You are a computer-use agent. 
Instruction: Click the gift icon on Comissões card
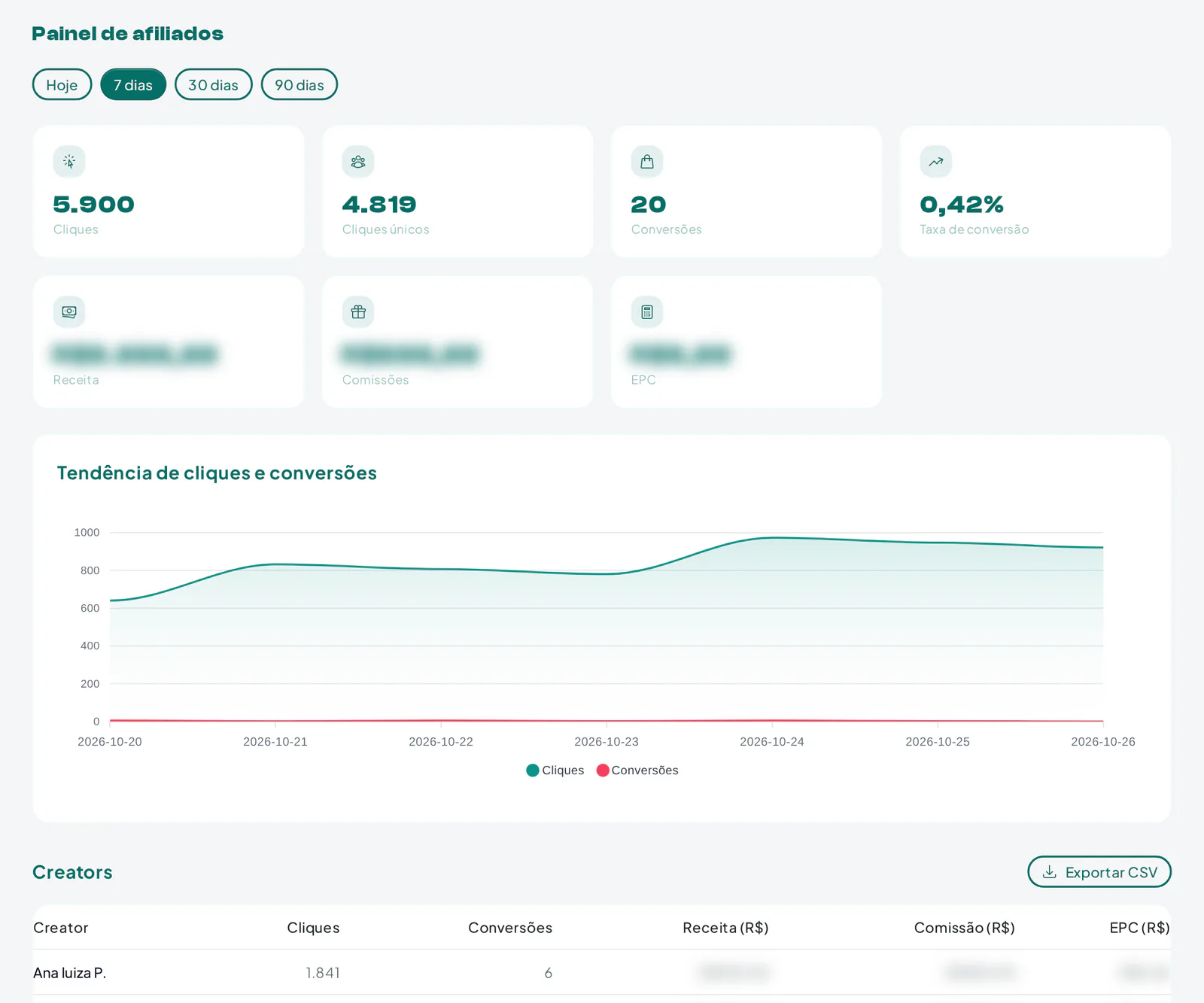click(x=358, y=312)
